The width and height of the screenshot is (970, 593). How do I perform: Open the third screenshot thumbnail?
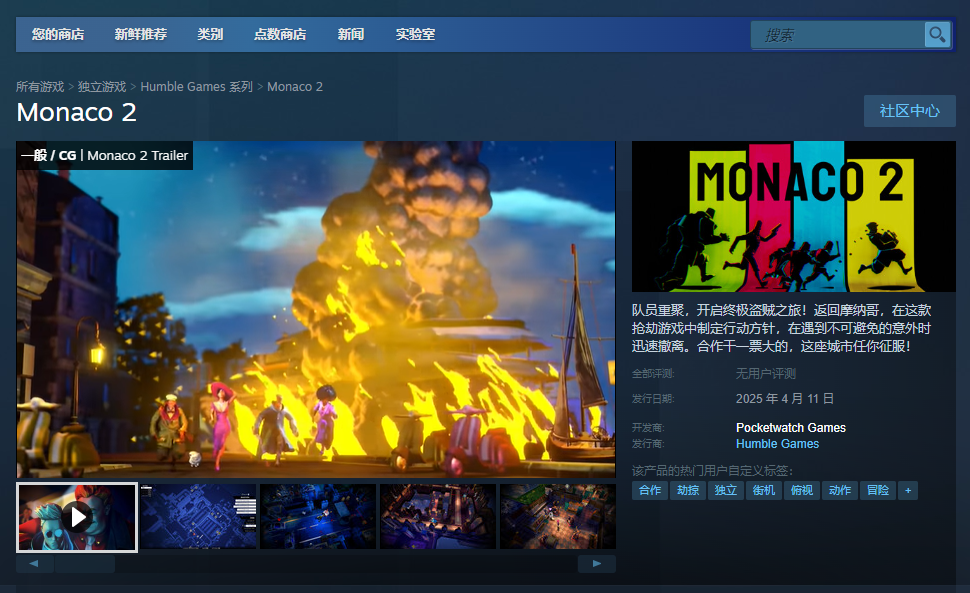318,516
